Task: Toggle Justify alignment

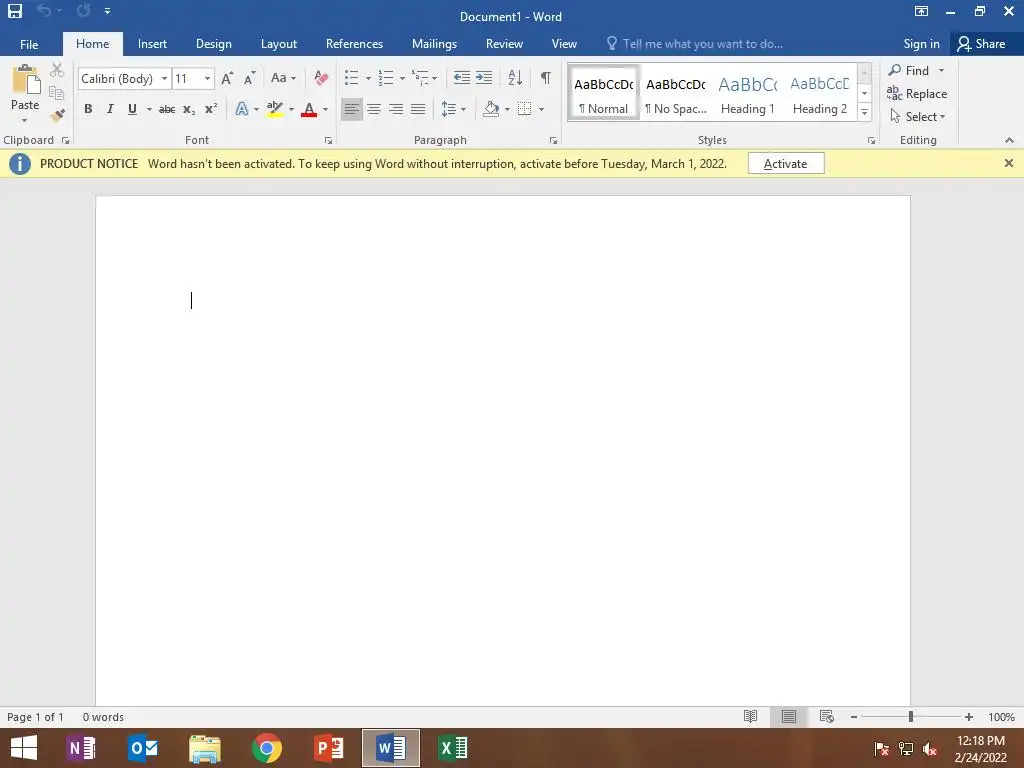Action: pyautogui.click(x=418, y=109)
